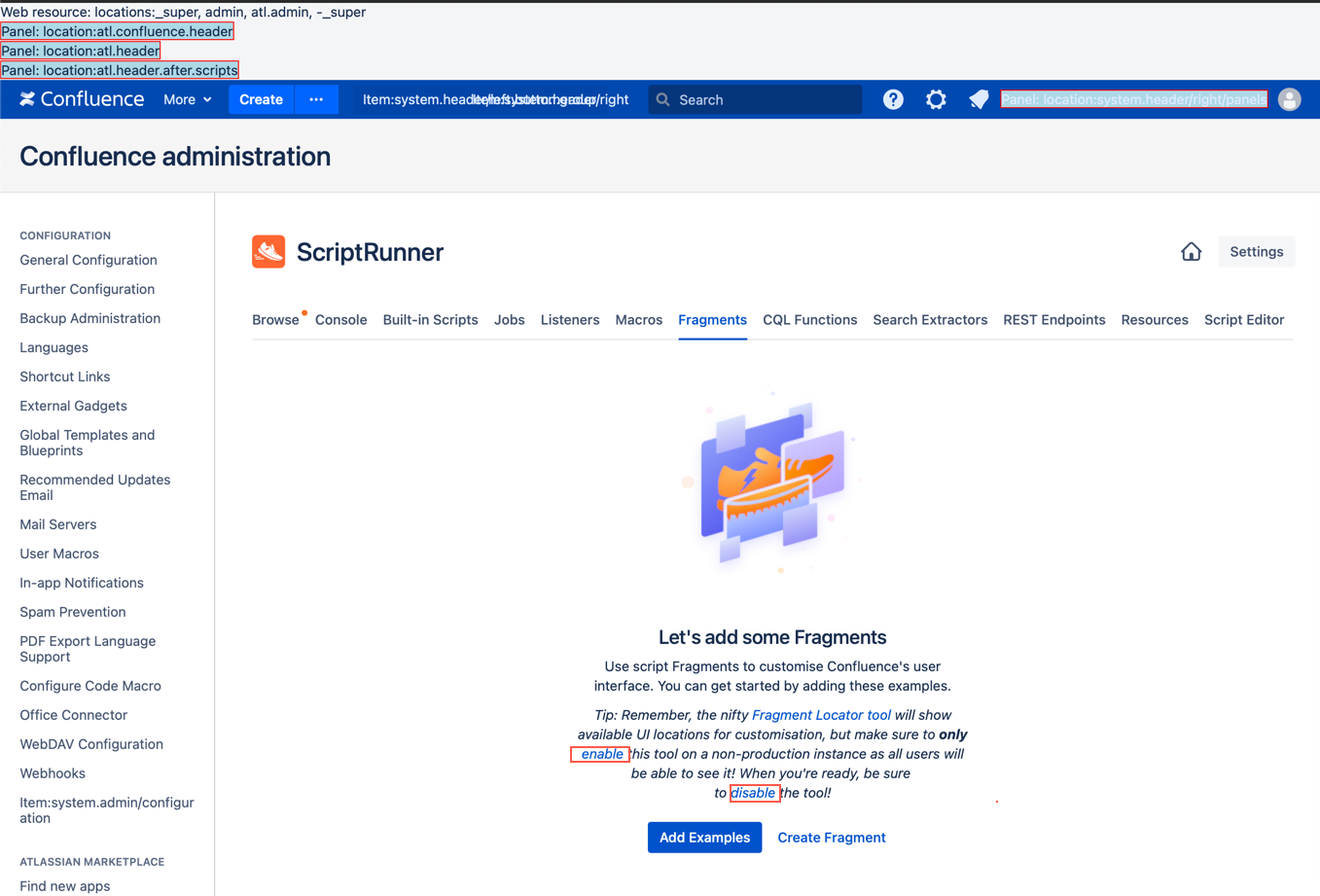This screenshot has height=896, width=1320.
Task: Open Further Configuration in sidebar
Action: tap(88, 289)
